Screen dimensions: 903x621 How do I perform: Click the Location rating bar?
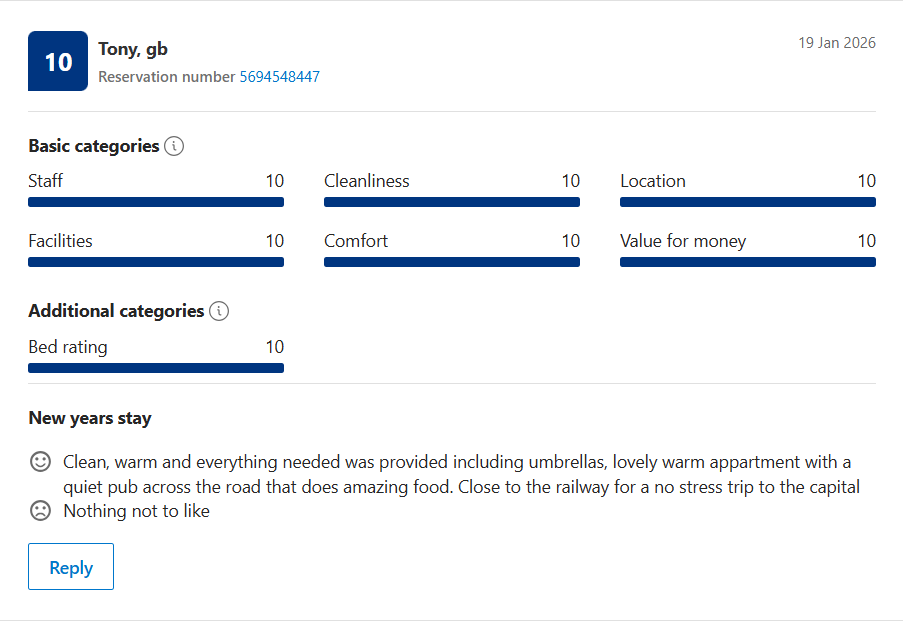[748, 202]
